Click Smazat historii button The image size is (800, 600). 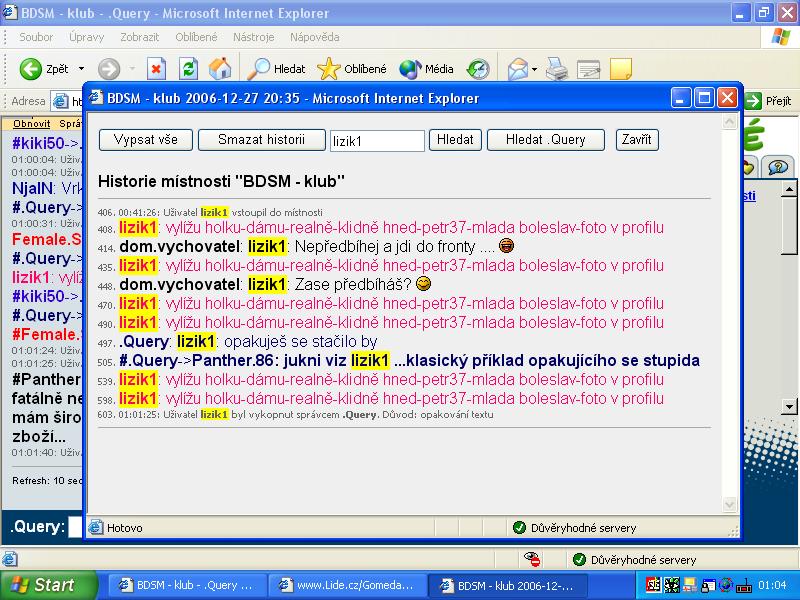tap(261, 140)
